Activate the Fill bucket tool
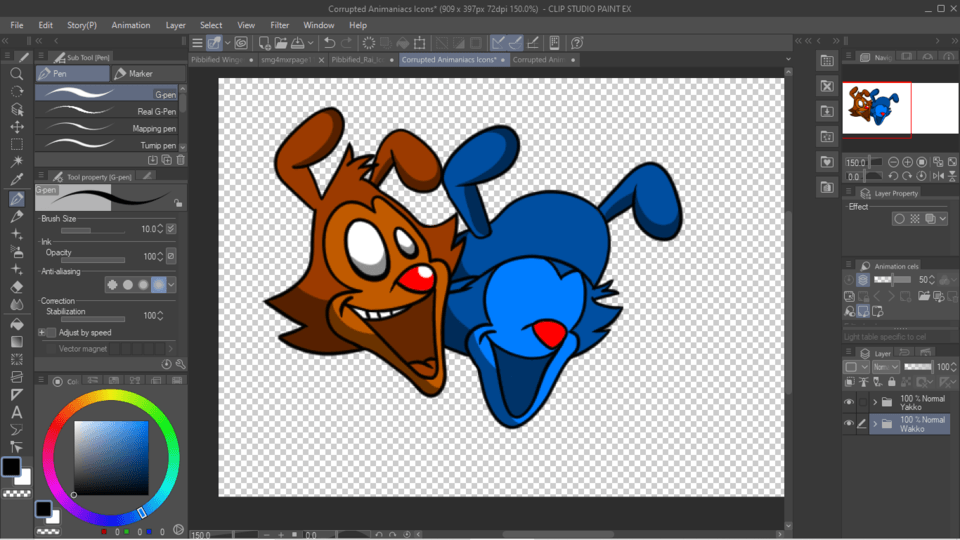Image resolution: width=960 pixels, height=540 pixels. click(x=17, y=324)
